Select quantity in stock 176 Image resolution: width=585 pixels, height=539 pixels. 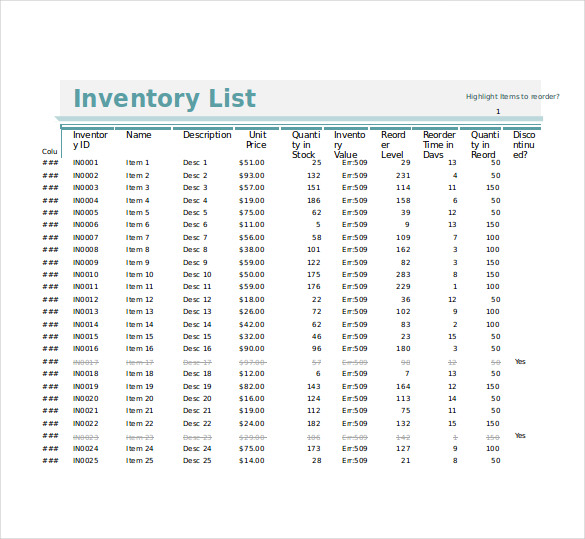point(314,287)
